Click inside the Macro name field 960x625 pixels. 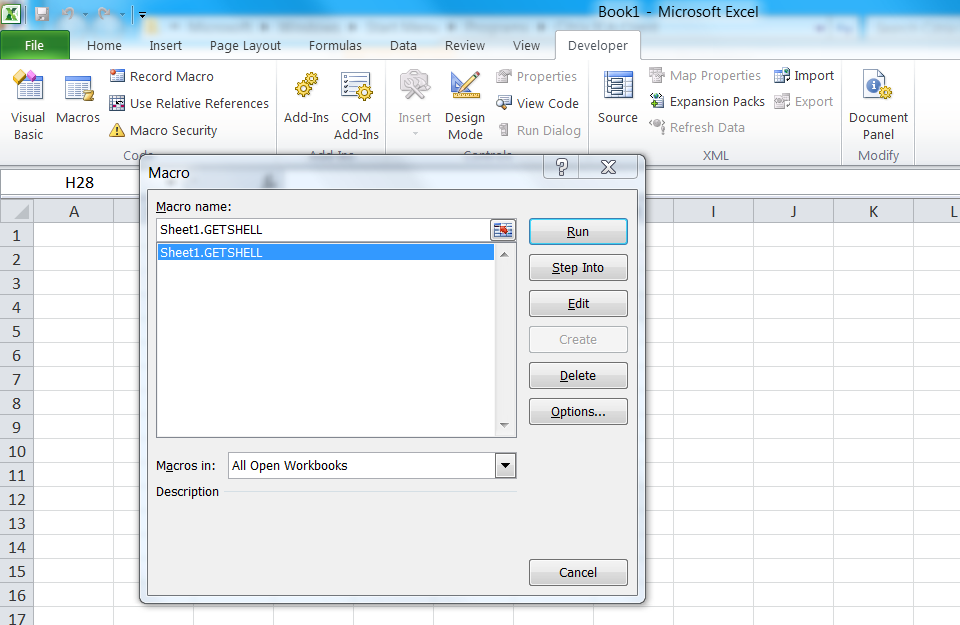[320, 229]
